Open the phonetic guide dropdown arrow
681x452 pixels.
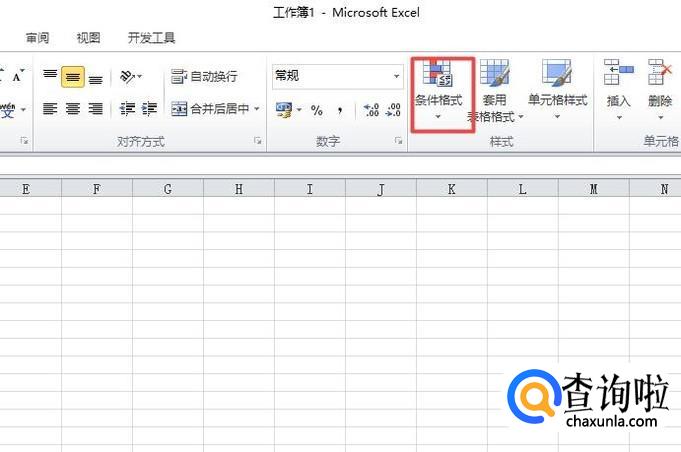coord(23,109)
